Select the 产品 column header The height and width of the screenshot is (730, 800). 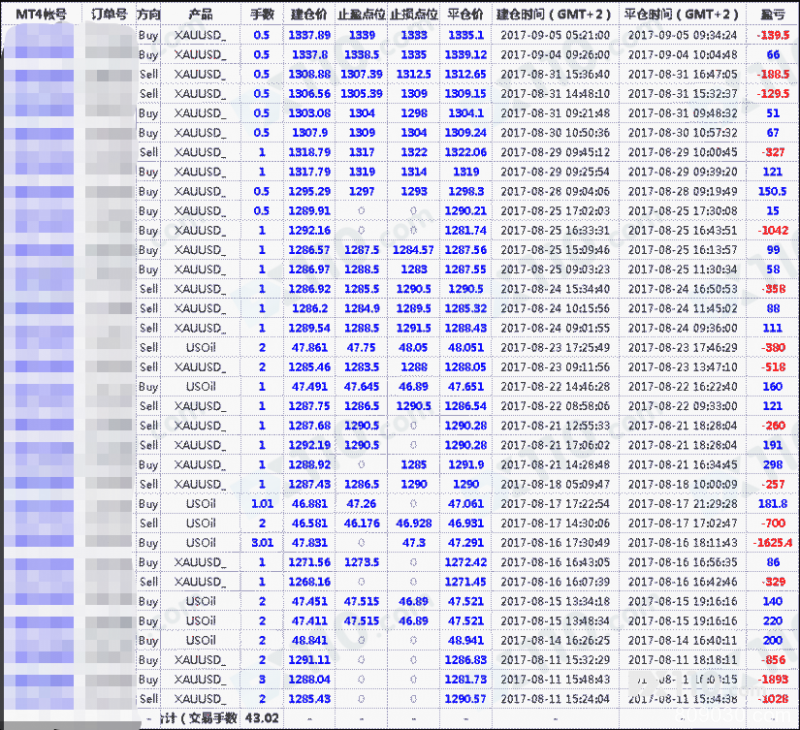200,14
